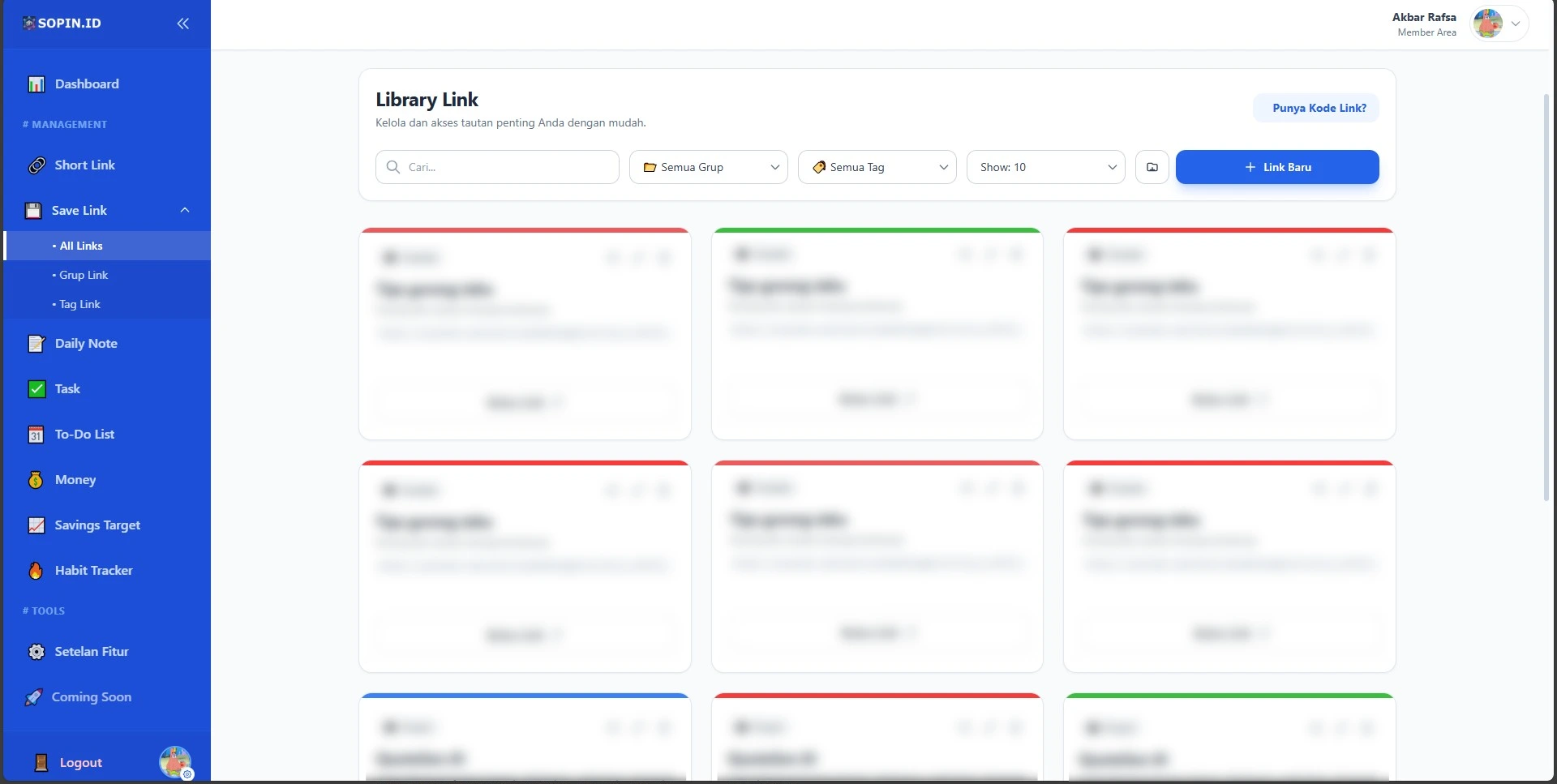Collapse the sidebar with double-chevron icon
The width and height of the screenshot is (1557, 784).
click(x=183, y=24)
